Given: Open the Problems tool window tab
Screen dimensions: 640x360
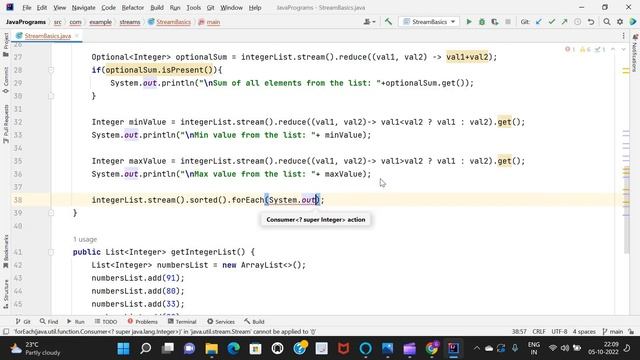Looking at the screenshot, I should coord(142,322).
